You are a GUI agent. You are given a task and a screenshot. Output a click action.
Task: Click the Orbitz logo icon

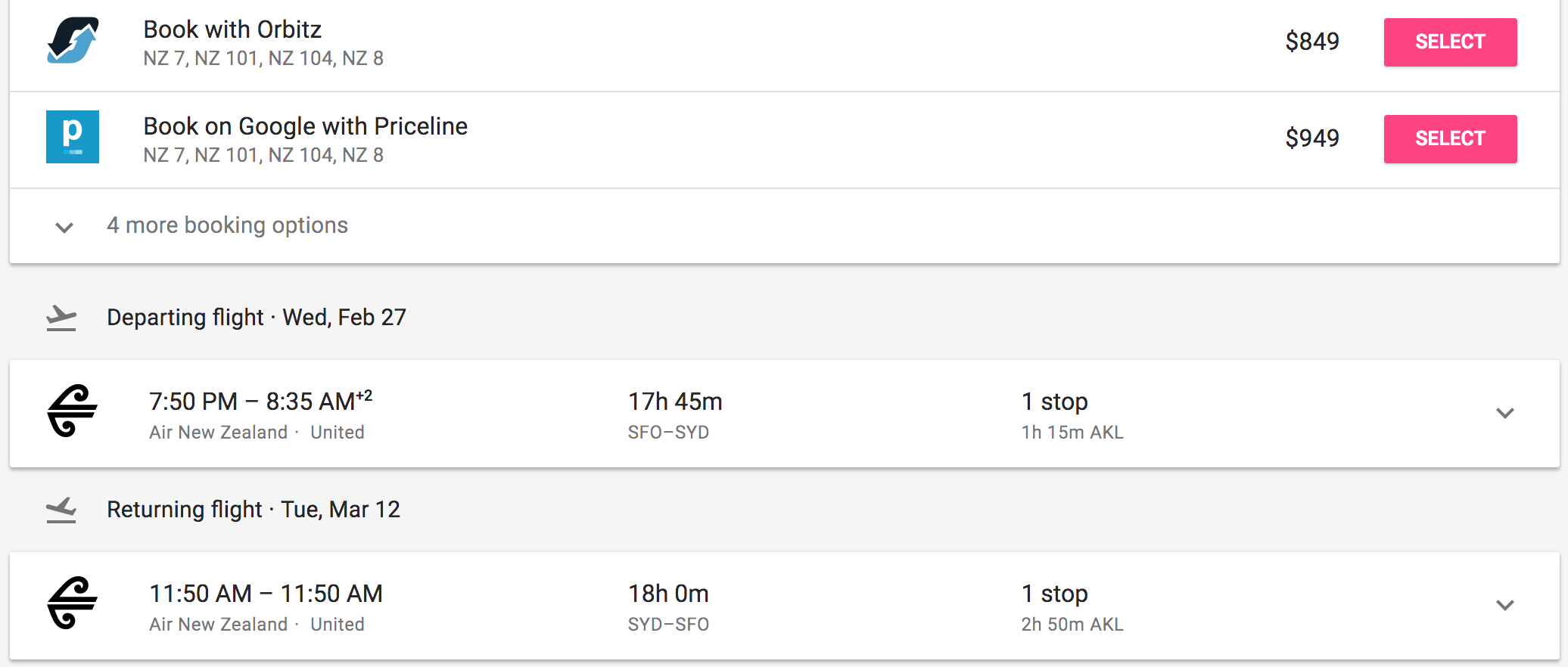pyautogui.click(x=73, y=41)
